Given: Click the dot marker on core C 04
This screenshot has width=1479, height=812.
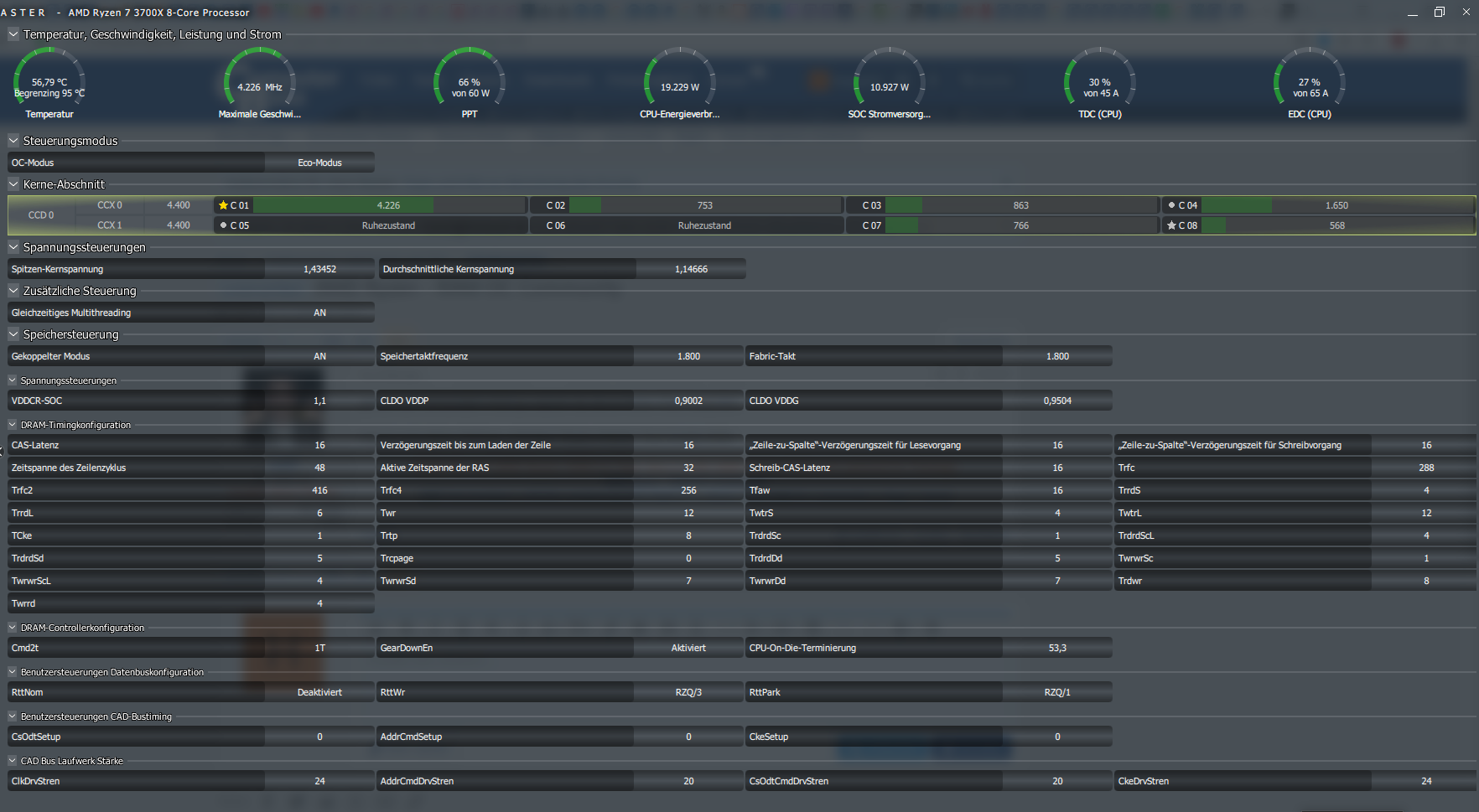Looking at the screenshot, I should click(x=1171, y=205).
